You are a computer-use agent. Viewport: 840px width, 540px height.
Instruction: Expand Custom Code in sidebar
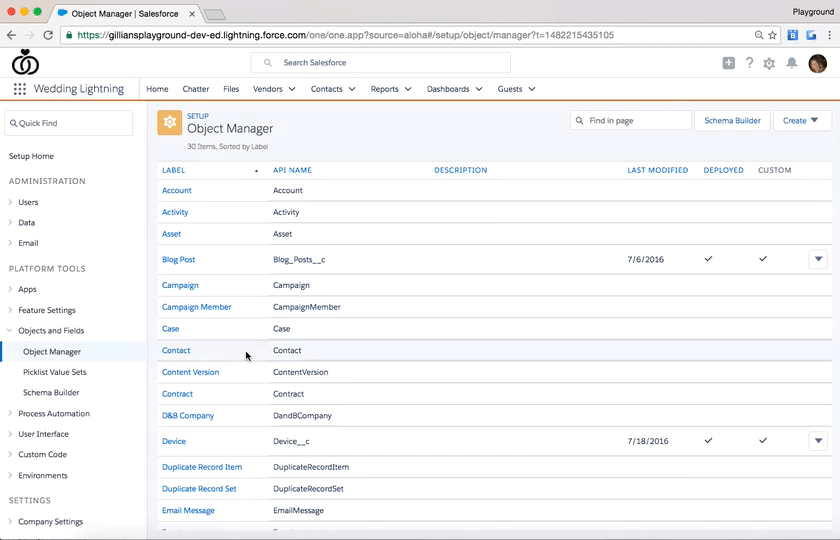click(x=10, y=454)
